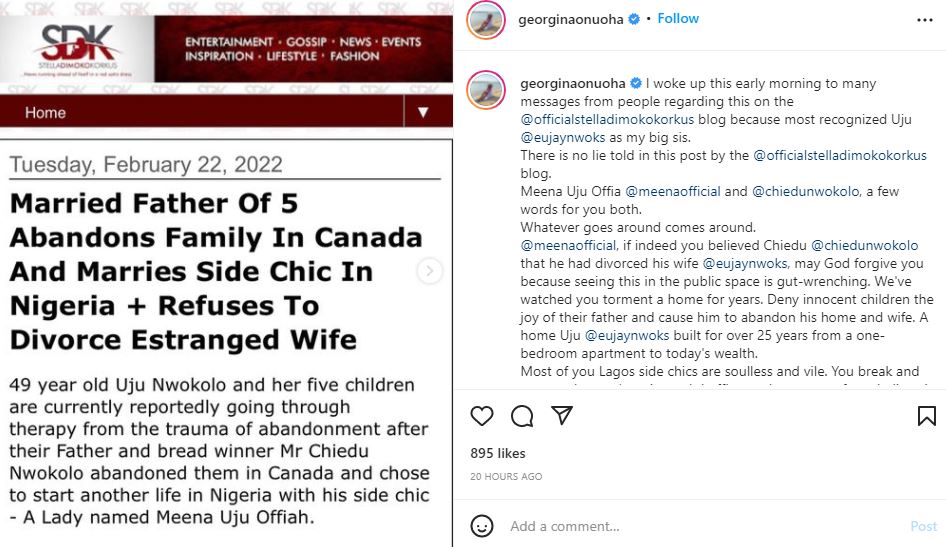The height and width of the screenshot is (547, 946).
Task: Open georginaonuoha profile picture in header
Action: 487,20
